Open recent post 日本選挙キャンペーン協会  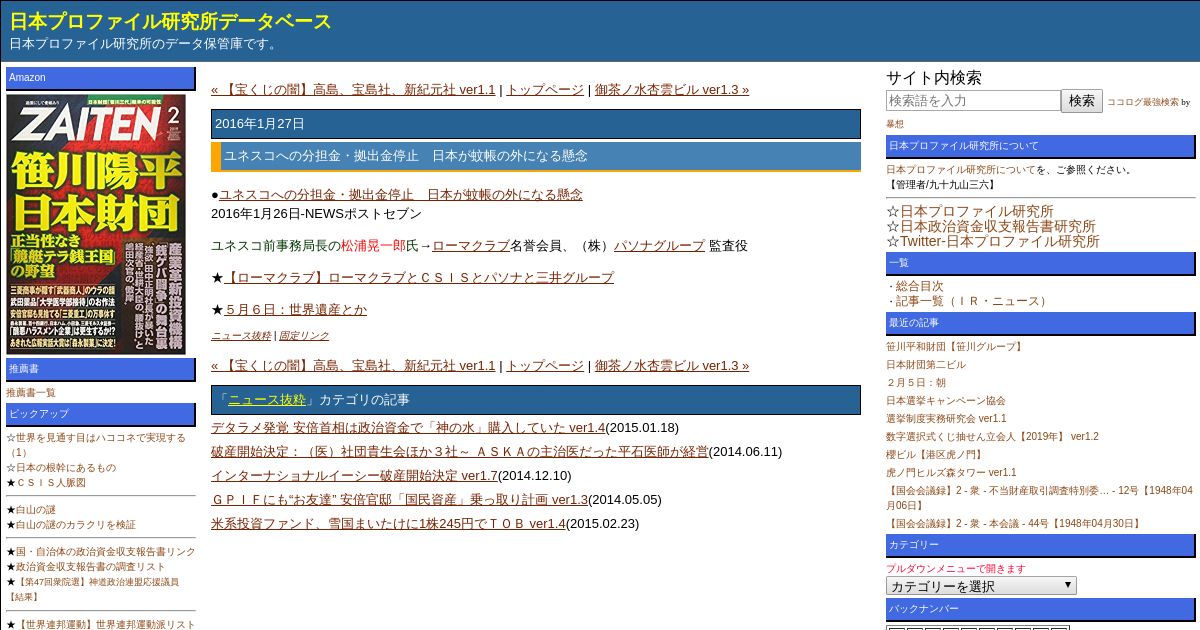(946, 400)
